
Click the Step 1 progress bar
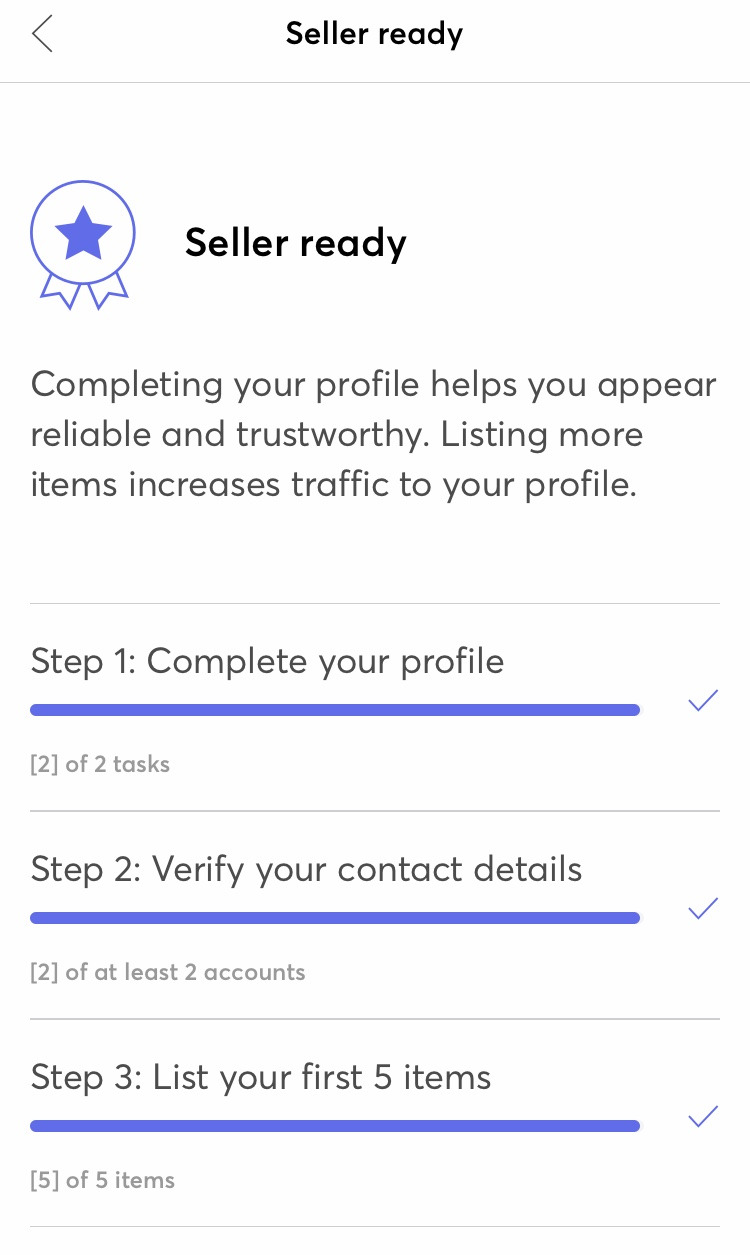[x=335, y=710]
